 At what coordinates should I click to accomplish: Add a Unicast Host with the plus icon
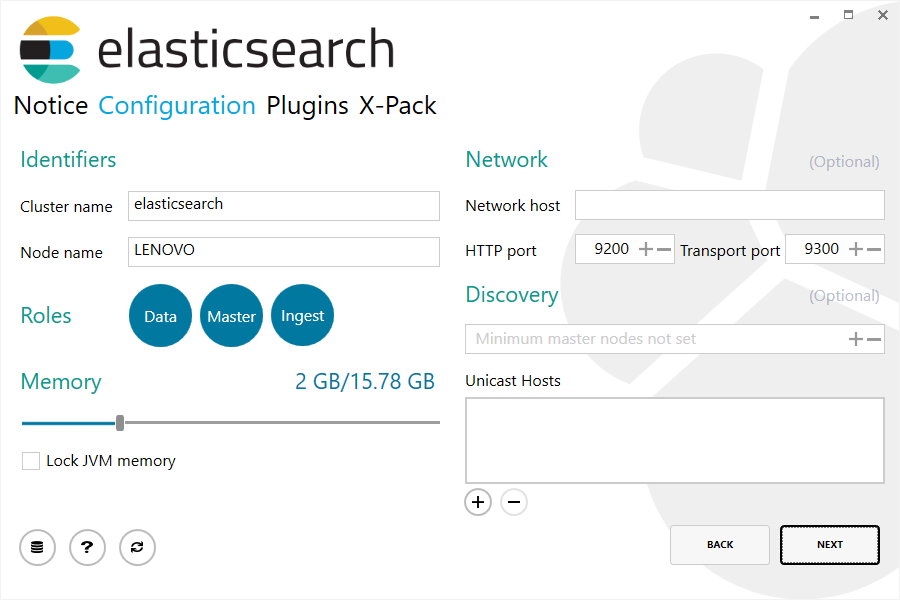click(x=478, y=502)
